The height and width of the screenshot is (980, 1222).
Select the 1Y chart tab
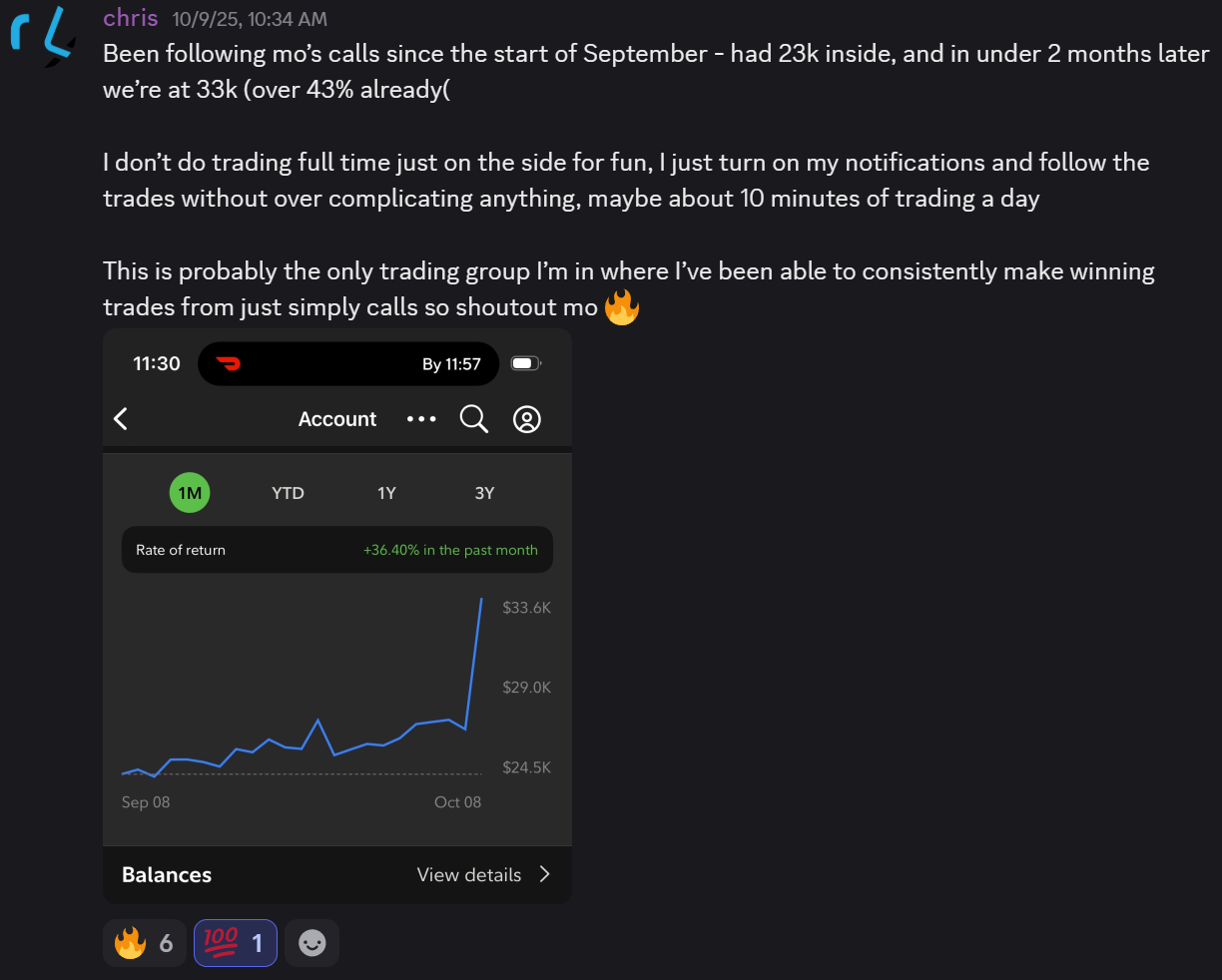386,492
